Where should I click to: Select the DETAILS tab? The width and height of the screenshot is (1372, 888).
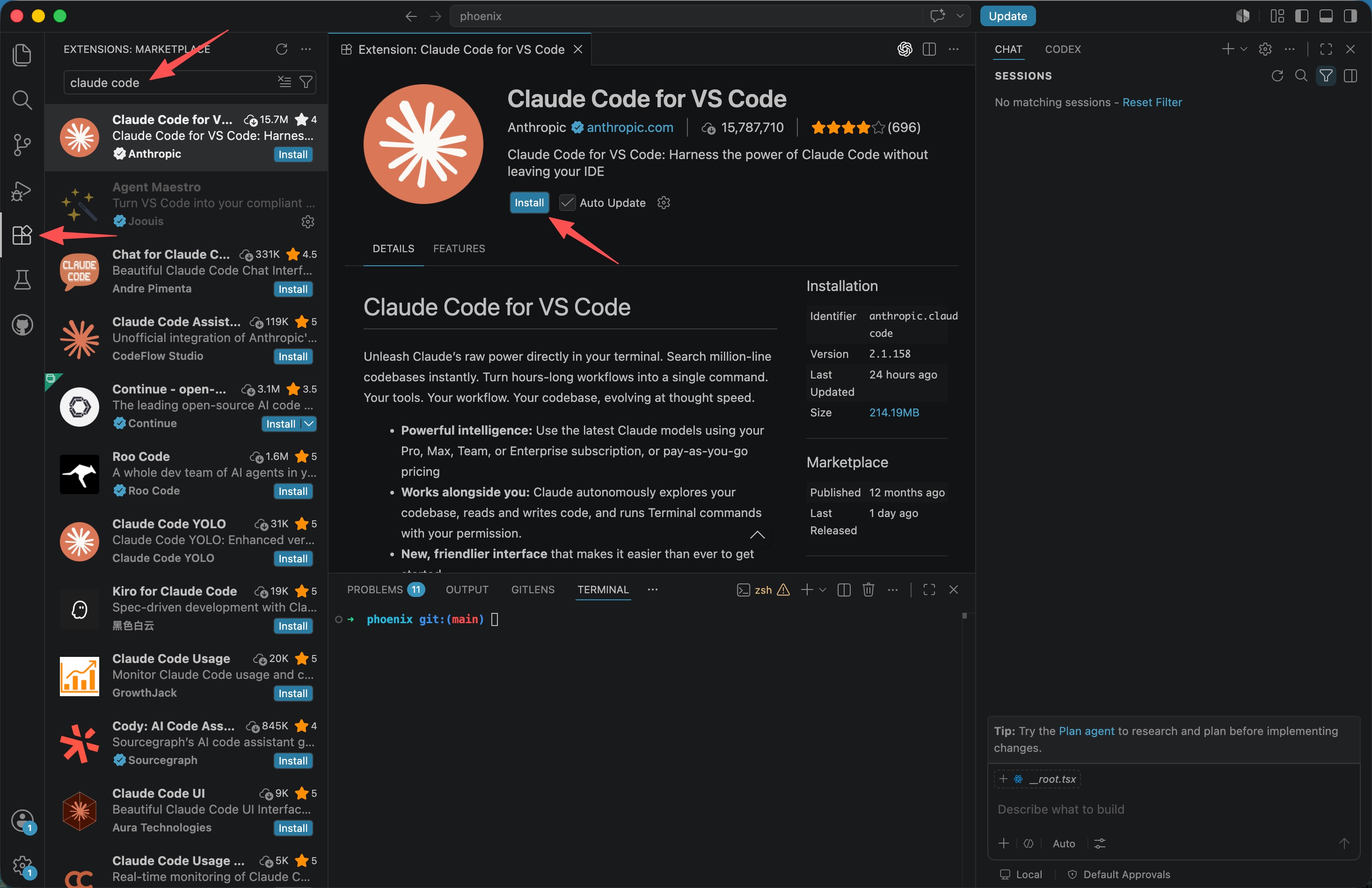point(393,248)
